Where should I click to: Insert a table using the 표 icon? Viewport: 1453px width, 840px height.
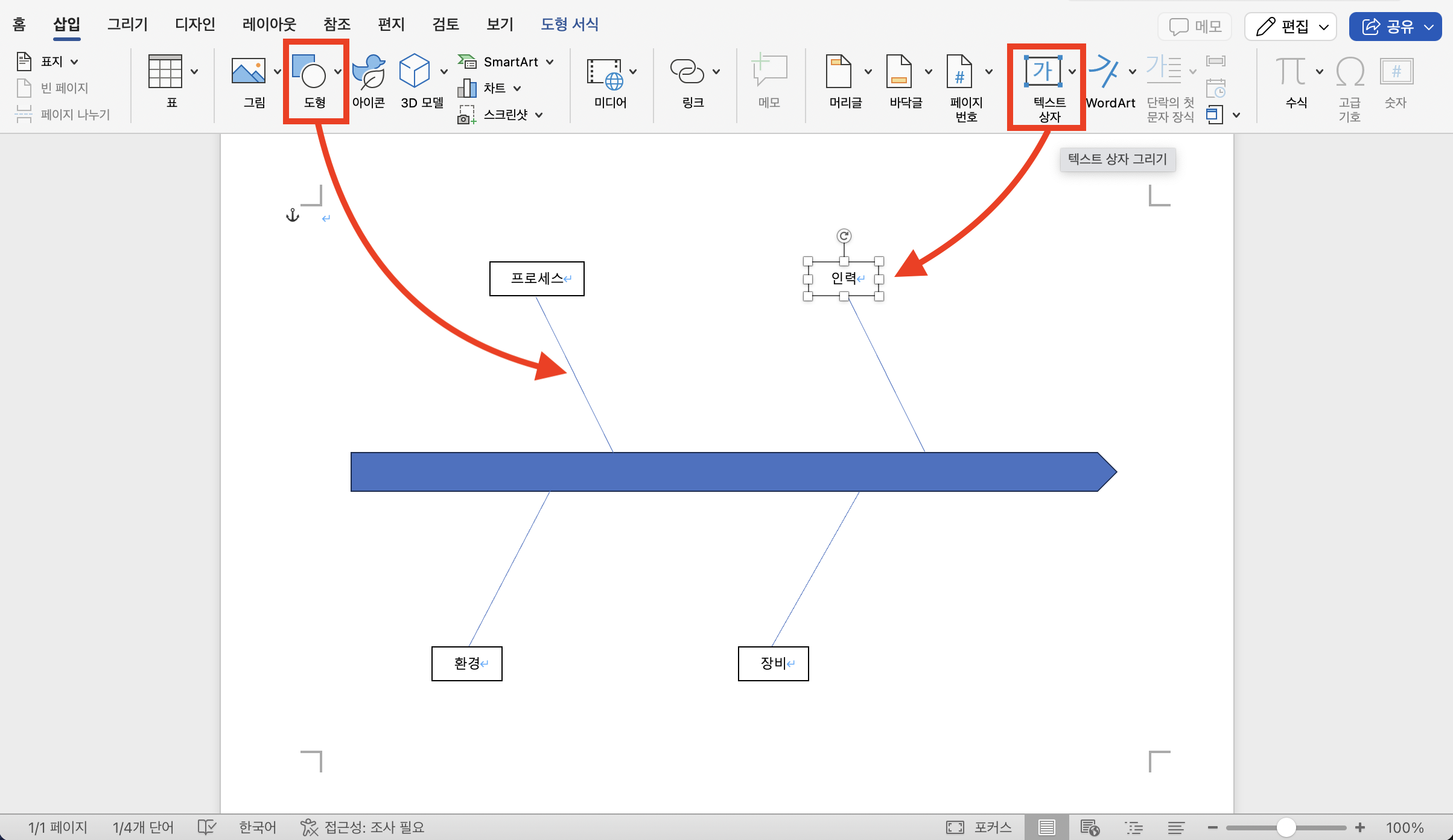click(x=165, y=72)
